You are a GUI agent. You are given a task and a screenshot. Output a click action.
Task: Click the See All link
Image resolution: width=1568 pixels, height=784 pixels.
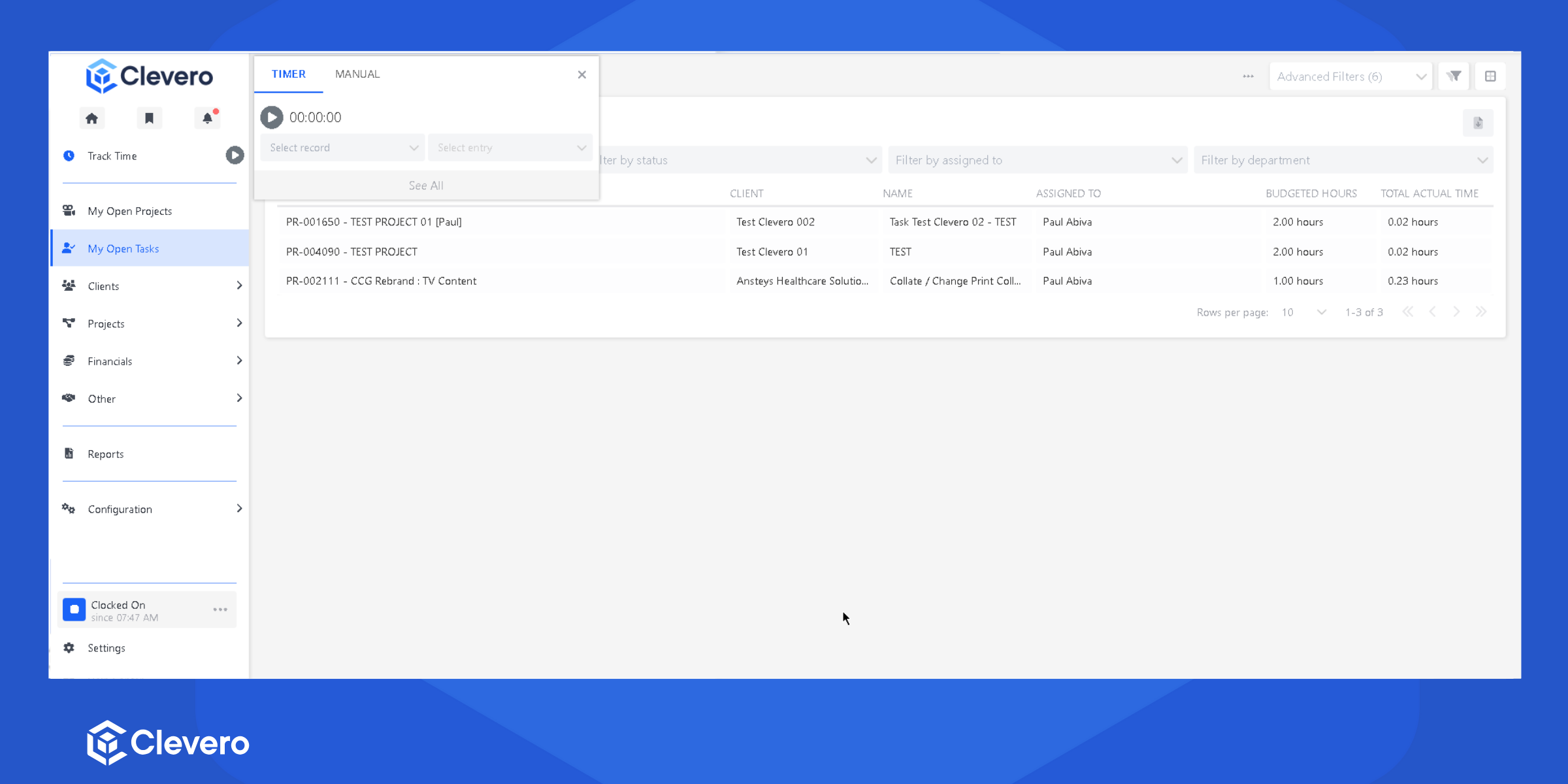426,186
